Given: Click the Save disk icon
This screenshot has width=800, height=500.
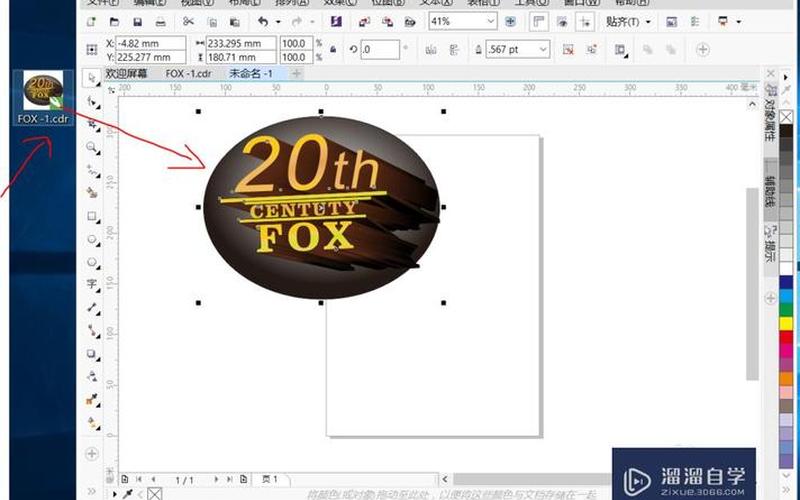Looking at the screenshot, I should click(x=136, y=21).
